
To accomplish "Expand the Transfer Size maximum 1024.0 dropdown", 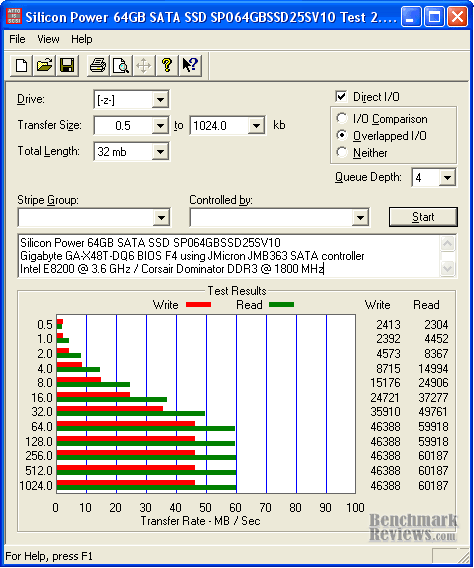I will pyautogui.click(x=256, y=126).
